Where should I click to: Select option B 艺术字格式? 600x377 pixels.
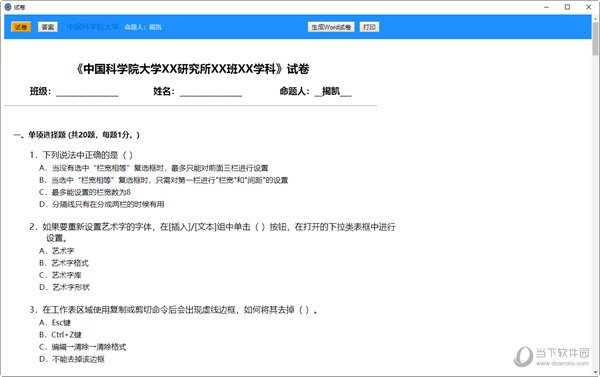64,263
